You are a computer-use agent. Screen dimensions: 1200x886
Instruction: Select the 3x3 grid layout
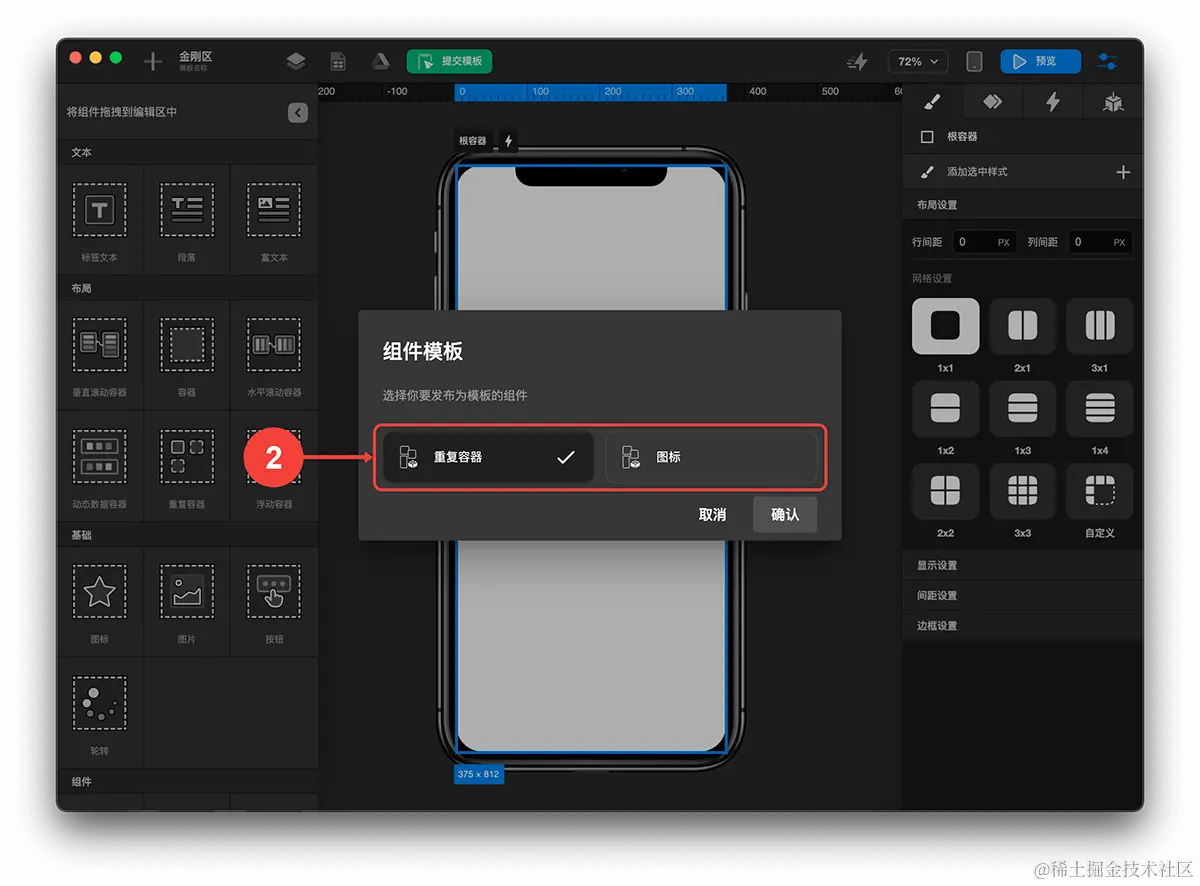1022,491
